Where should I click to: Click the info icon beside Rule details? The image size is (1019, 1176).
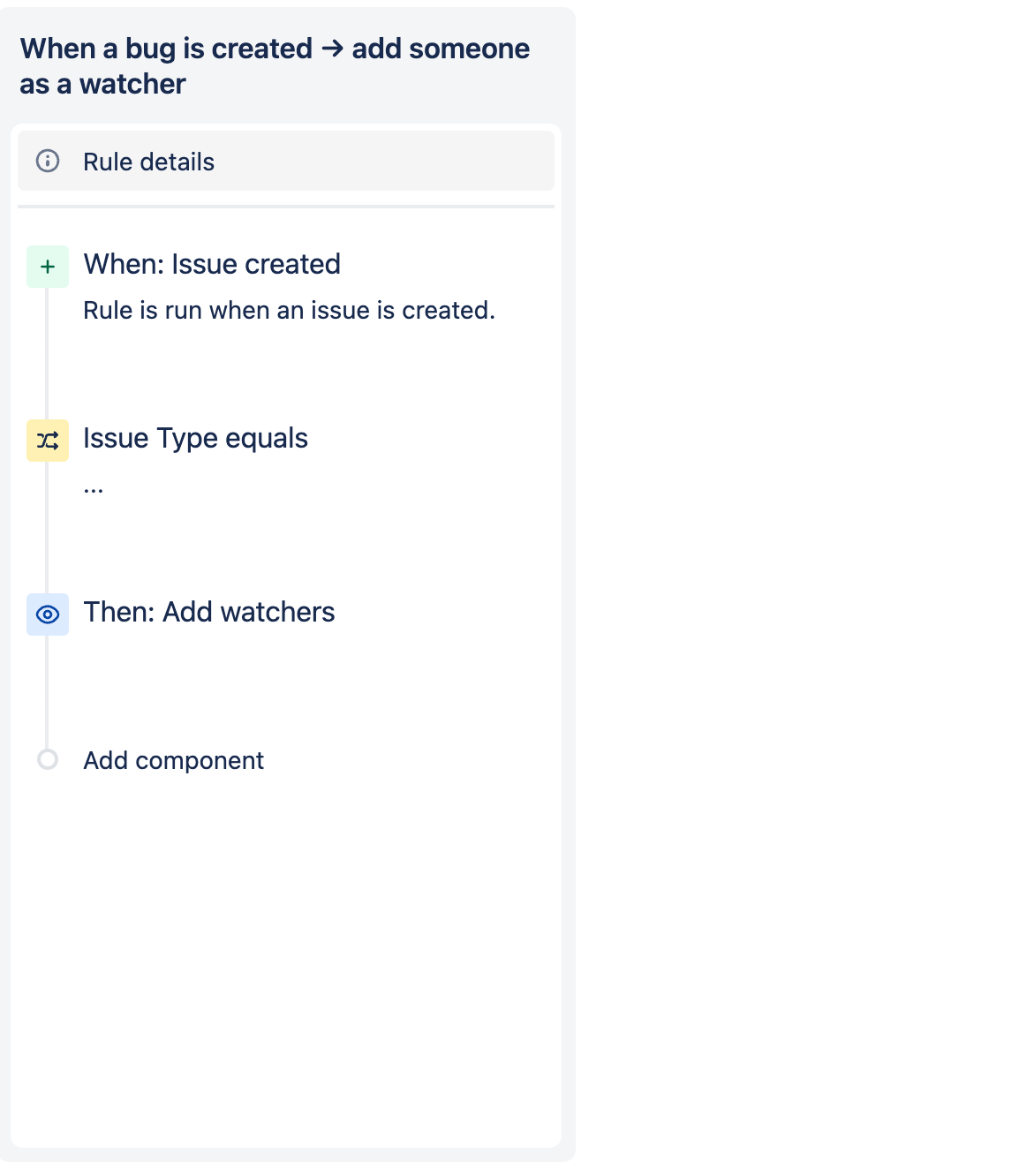click(x=48, y=161)
